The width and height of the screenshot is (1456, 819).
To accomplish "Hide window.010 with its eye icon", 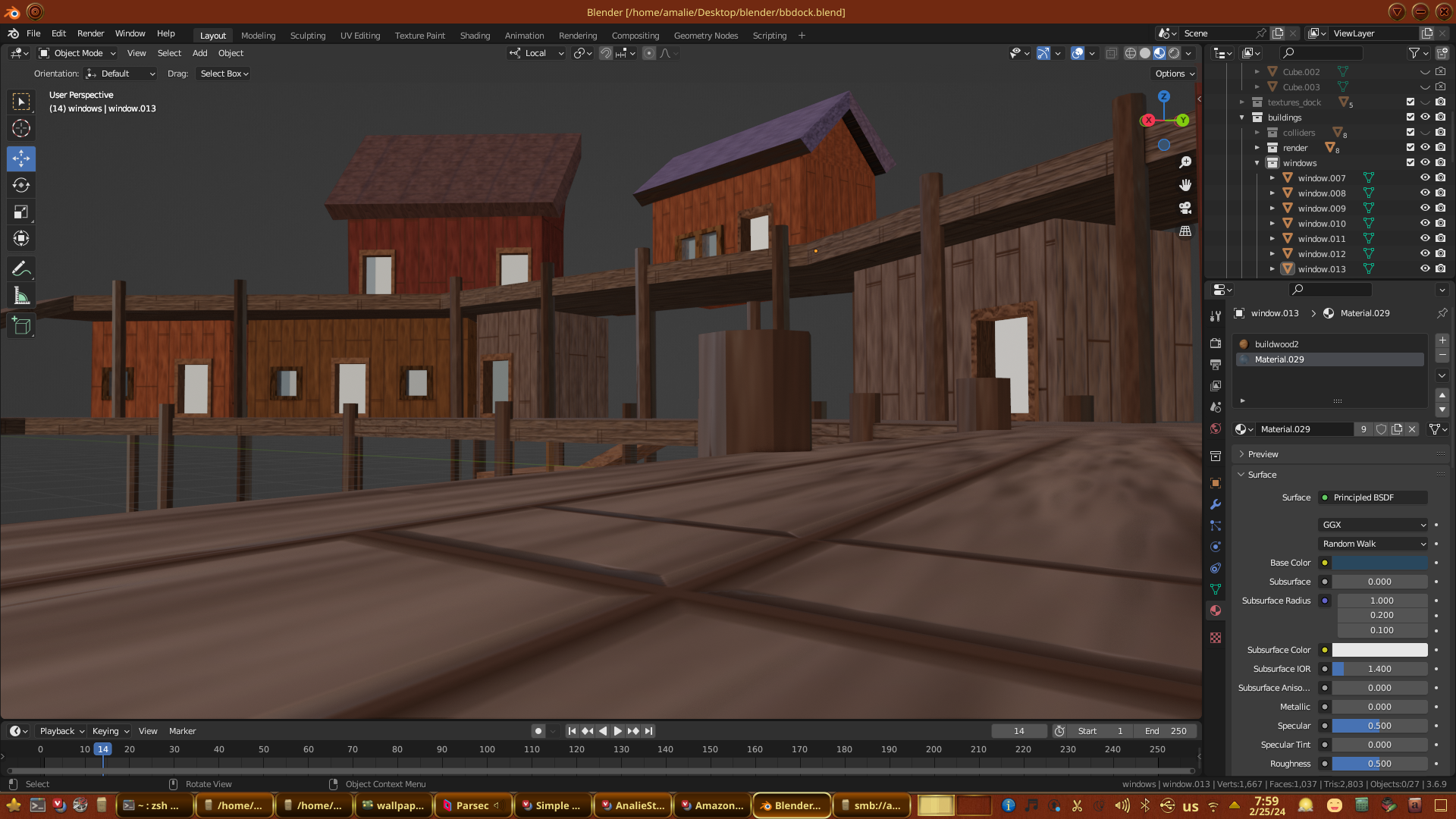I will (1425, 223).
